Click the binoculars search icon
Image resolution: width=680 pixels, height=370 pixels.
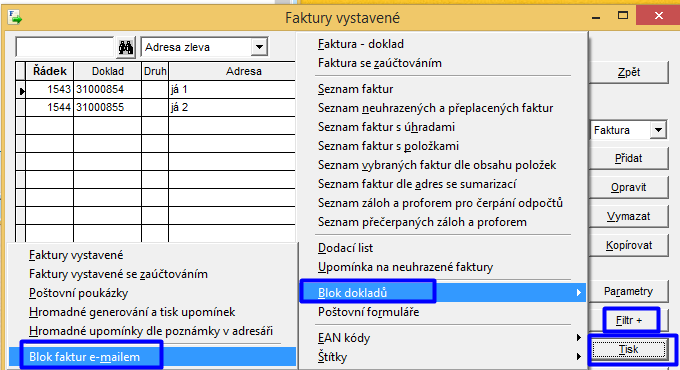pyautogui.click(x=126, y=47)
